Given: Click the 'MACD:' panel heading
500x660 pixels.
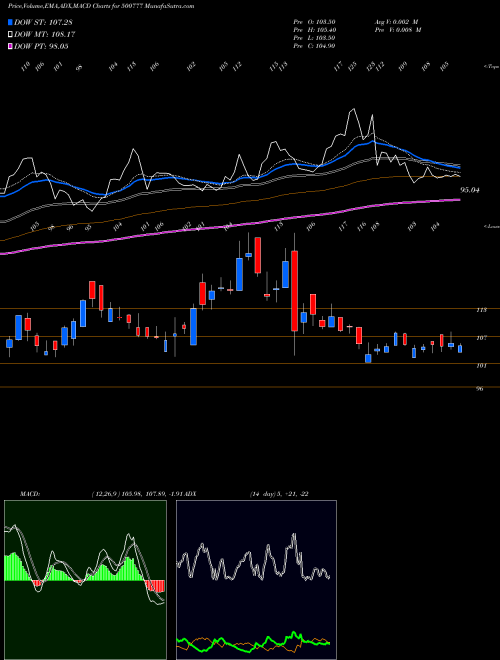Looking at the screenshot, I should click(x=30, y=494).
